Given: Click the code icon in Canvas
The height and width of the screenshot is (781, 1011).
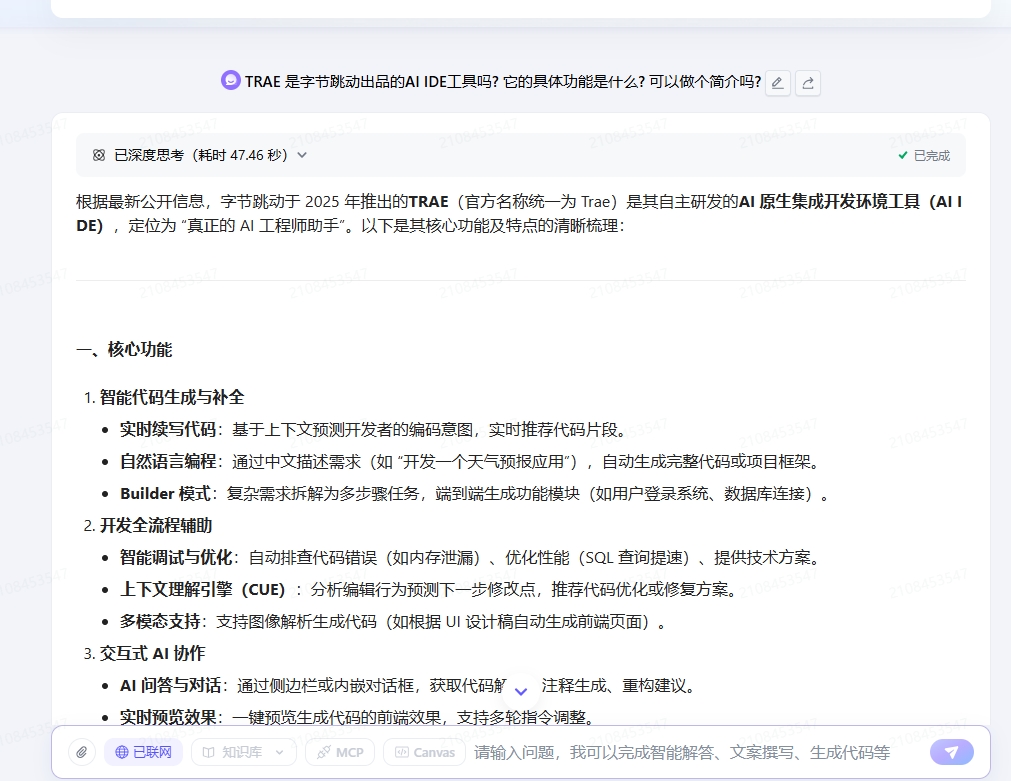Looking at the screenshot, I should [x=401, y=752].
